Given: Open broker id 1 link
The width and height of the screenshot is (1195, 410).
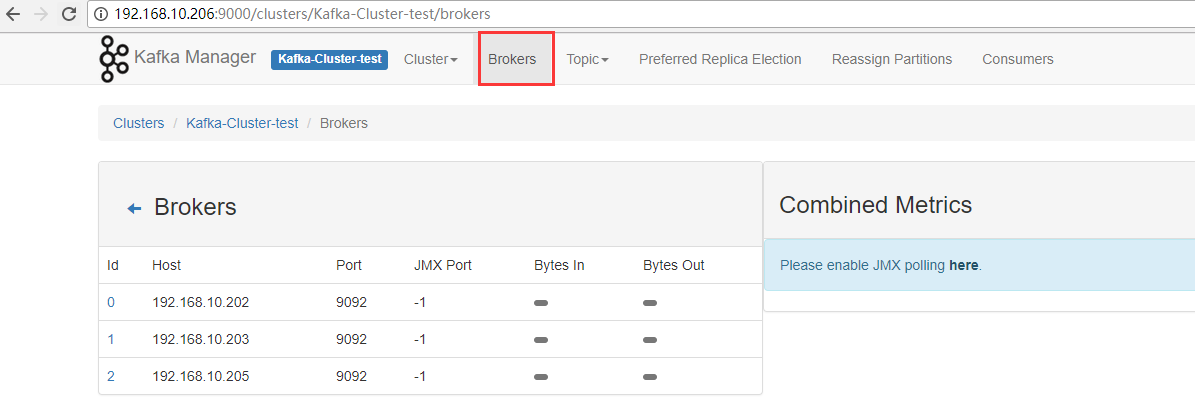Looking at the screenshot, I should (111, 339).
